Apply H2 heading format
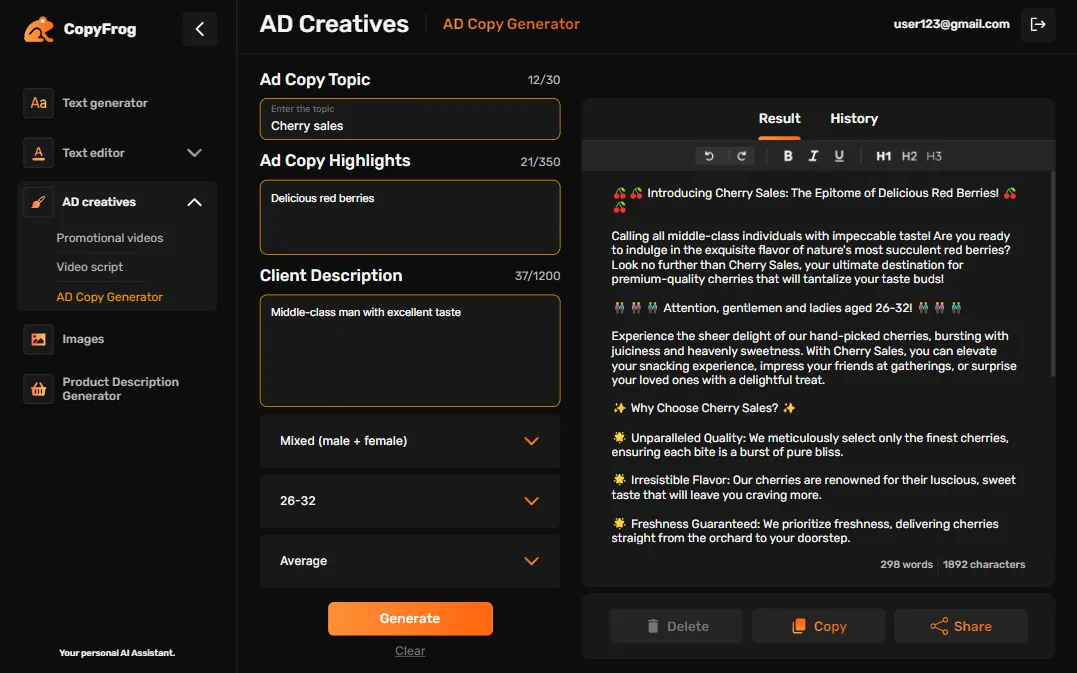Image resolution: width=1077 pixels, height=673 pixels. tap(907, 156)
